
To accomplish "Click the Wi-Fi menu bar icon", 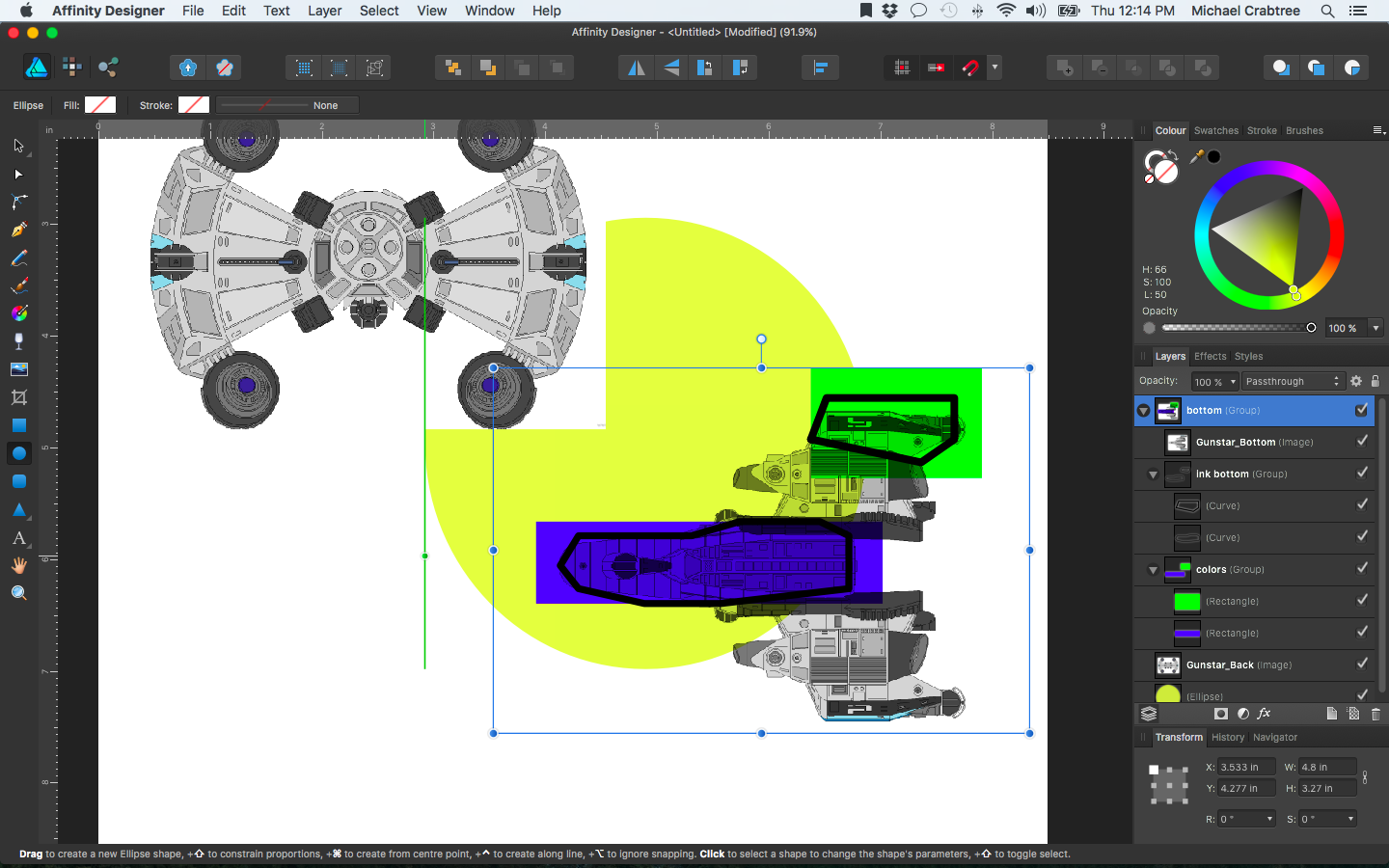I will coord(1006,11).
